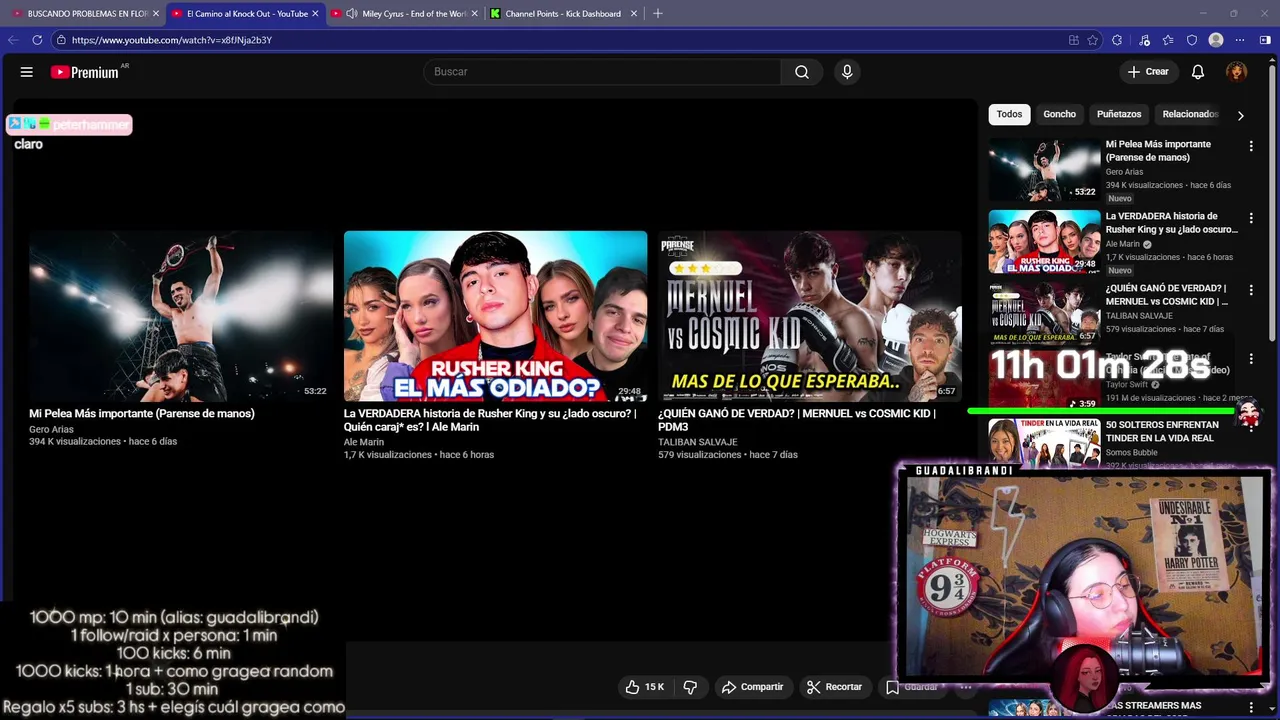Click the Crear button
Screen dimensions: 1280x720
click(x=1148, y=72)
